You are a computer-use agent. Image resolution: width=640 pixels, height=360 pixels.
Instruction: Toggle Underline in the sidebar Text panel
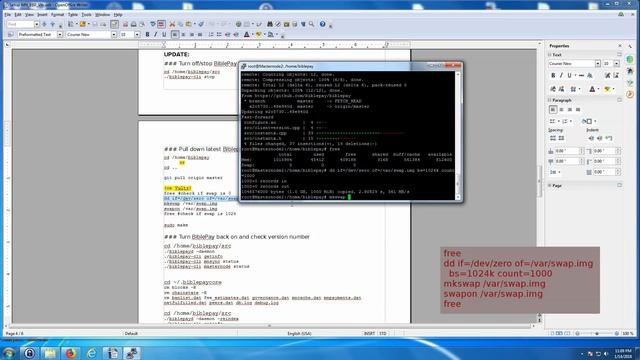click(569, 76)
